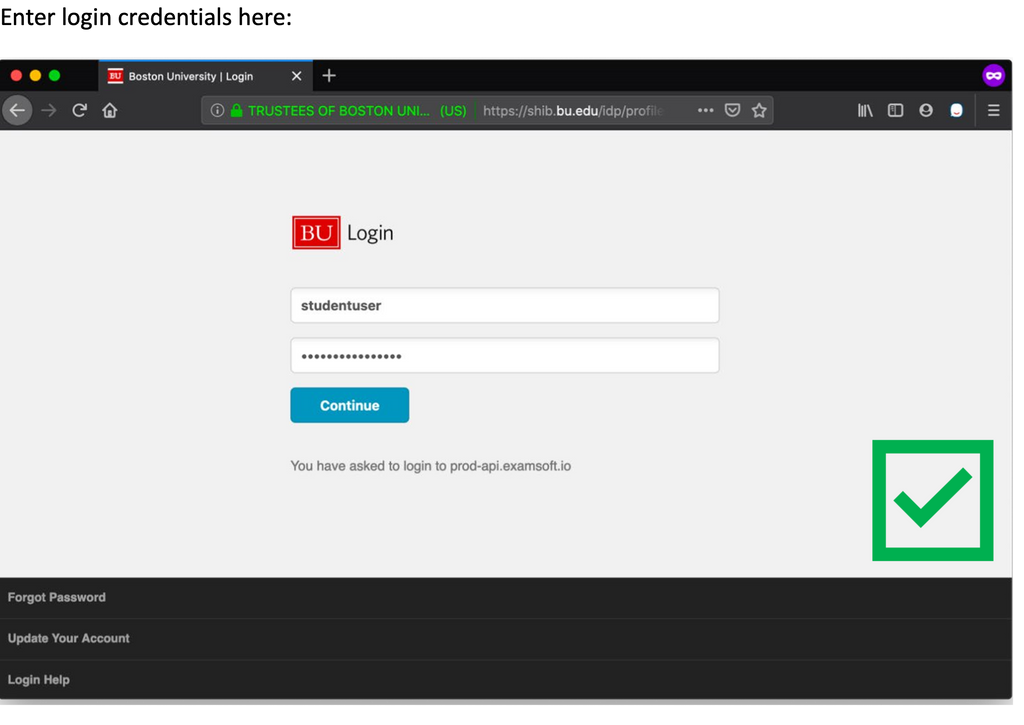Click the red BU logo
The height and width of the screenshot is (725, 1024).
[316, 233]
